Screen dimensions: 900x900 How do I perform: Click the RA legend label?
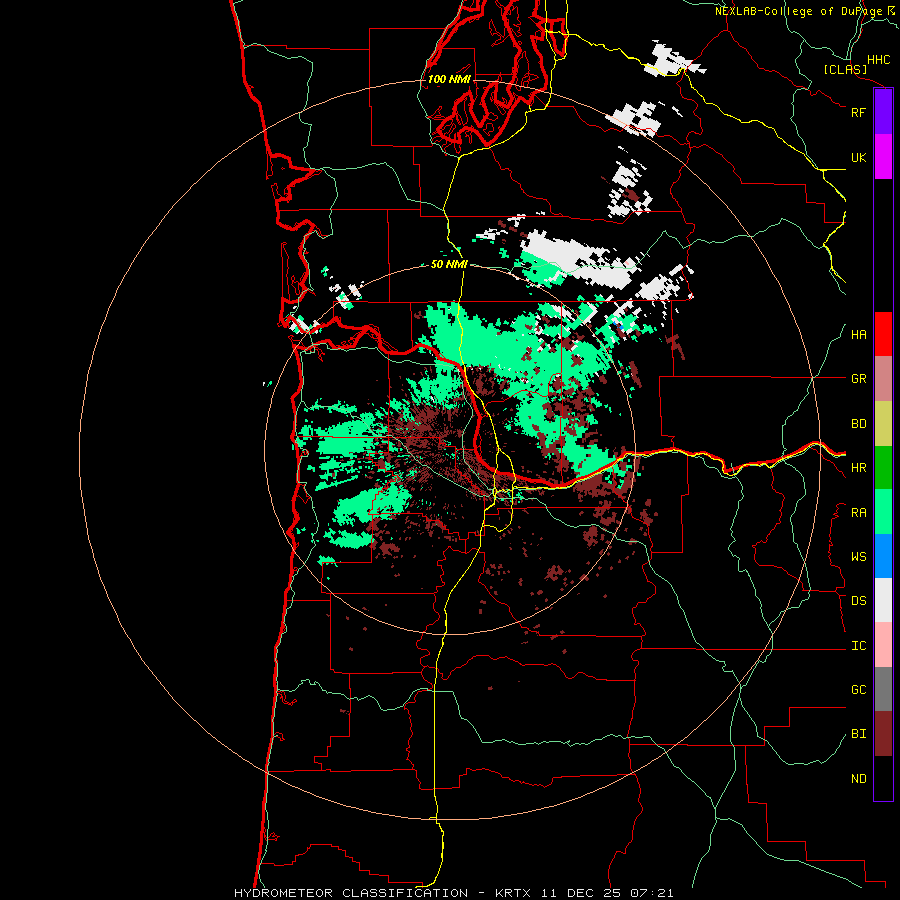point(858,513)
